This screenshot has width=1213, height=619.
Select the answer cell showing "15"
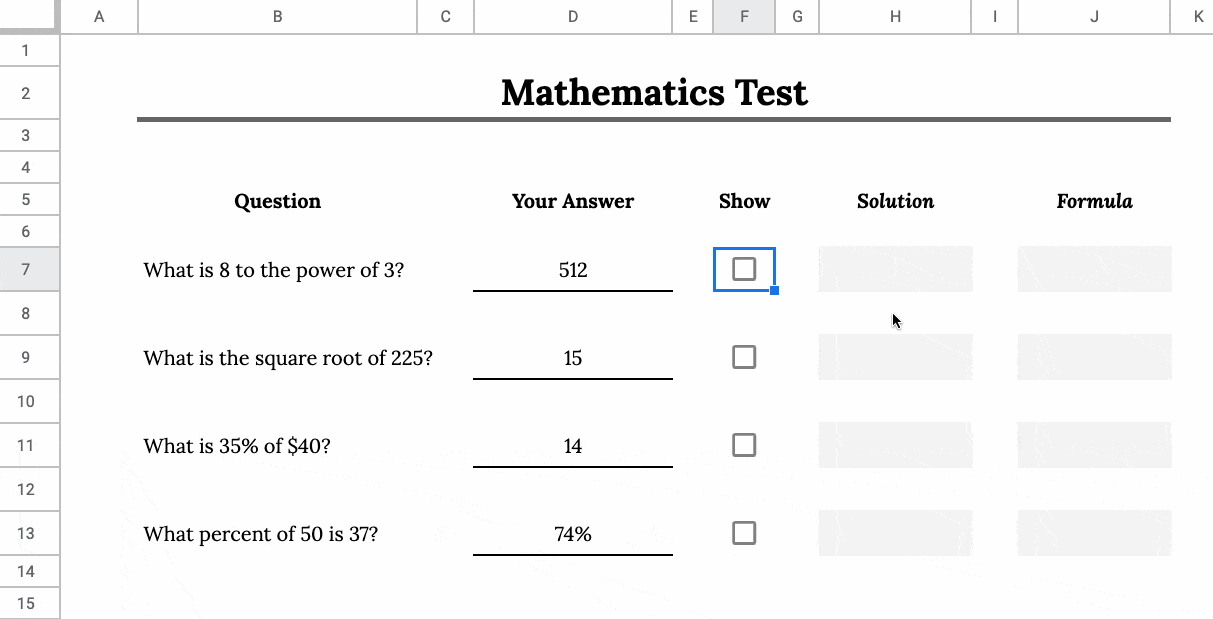[572, 357]
